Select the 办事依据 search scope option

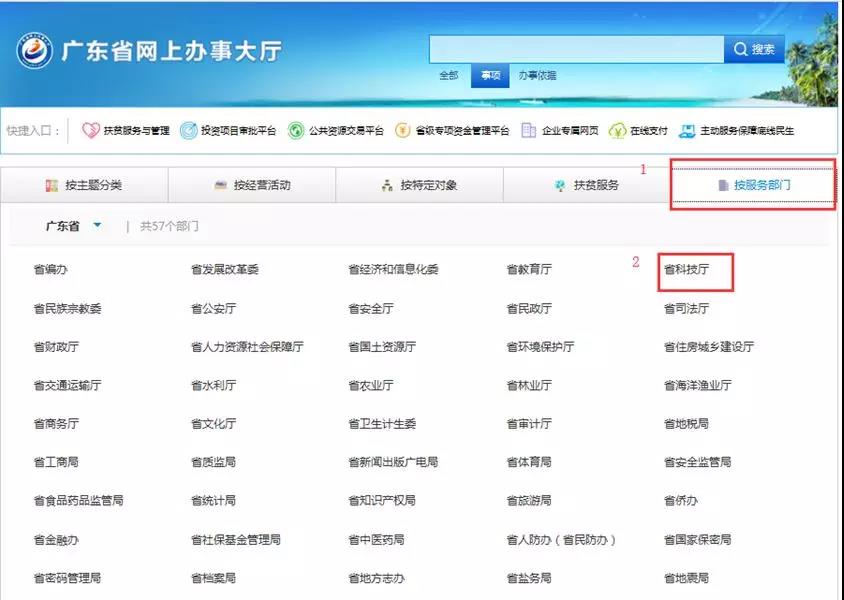pyautogui.click(x=537, y=76)
